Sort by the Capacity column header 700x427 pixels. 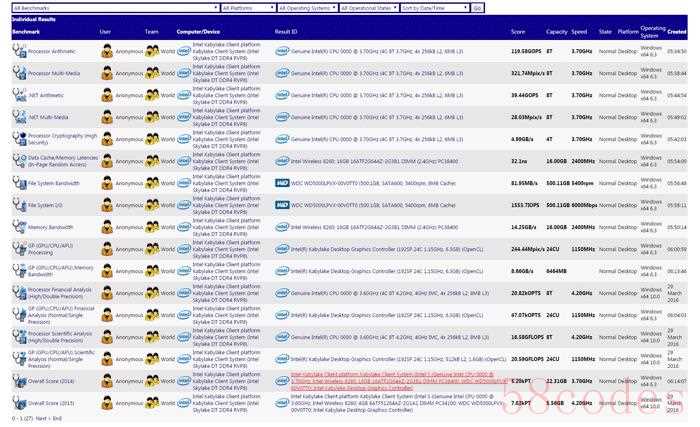tap(557, 32)
